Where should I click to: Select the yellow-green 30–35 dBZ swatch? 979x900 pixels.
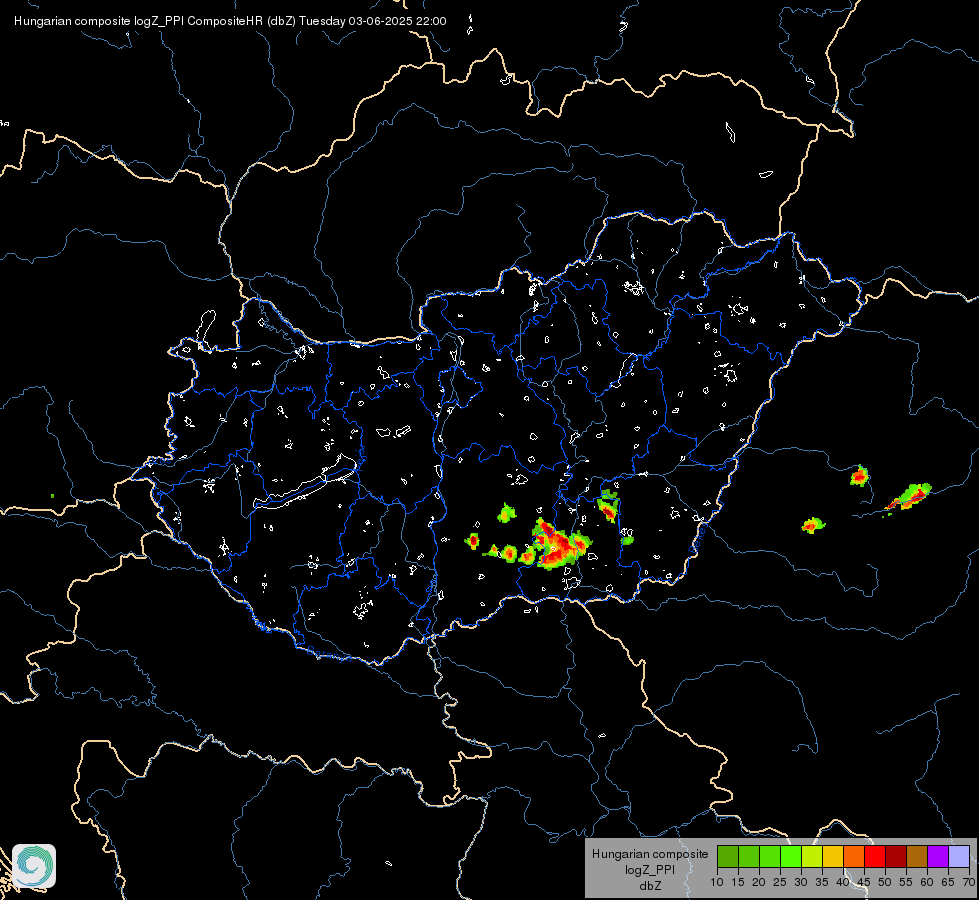click(x=812, y=856)
